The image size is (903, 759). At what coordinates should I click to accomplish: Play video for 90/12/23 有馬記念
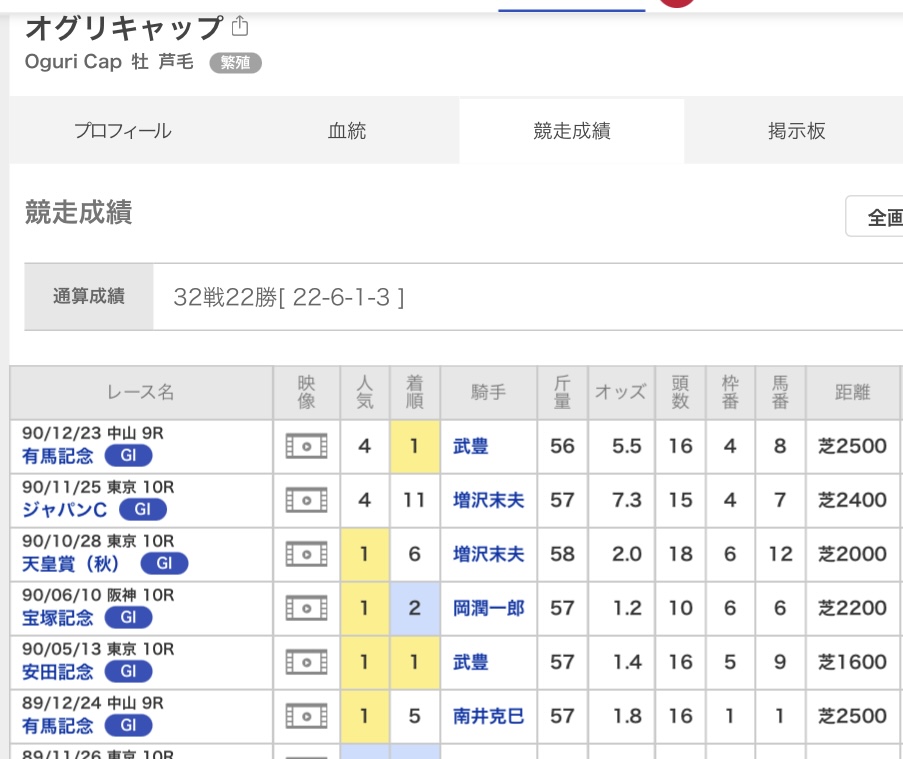[x=306, y=446]
